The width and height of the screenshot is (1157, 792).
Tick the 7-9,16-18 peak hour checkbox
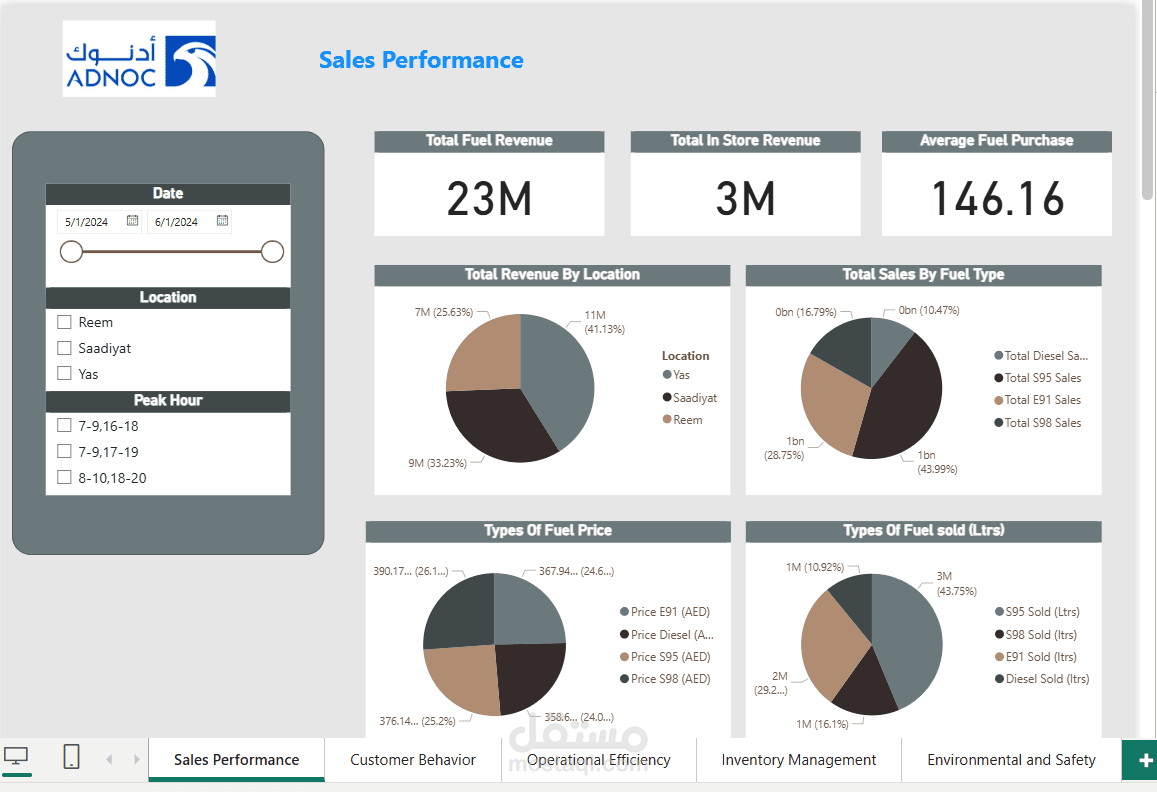click(64, 425)
